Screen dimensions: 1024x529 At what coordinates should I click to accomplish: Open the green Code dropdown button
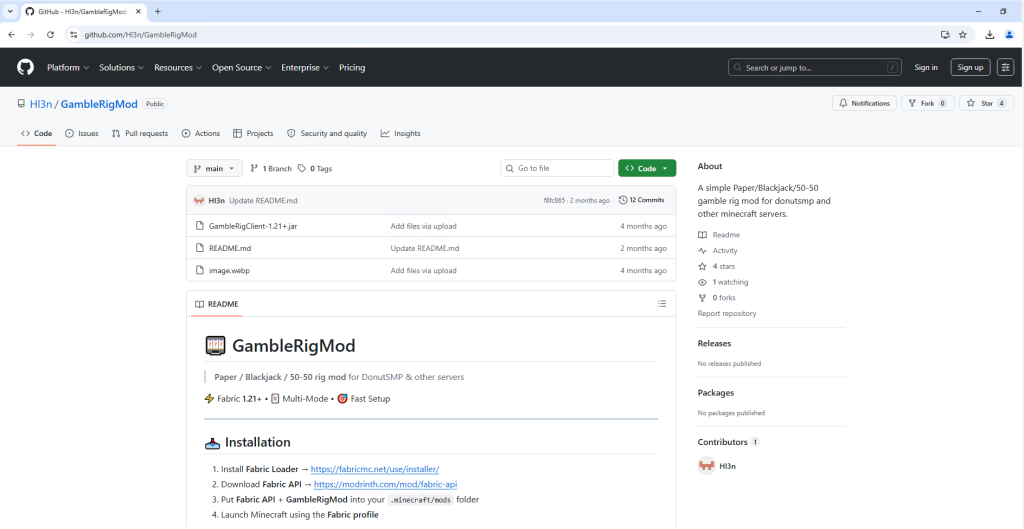point(647,168)
